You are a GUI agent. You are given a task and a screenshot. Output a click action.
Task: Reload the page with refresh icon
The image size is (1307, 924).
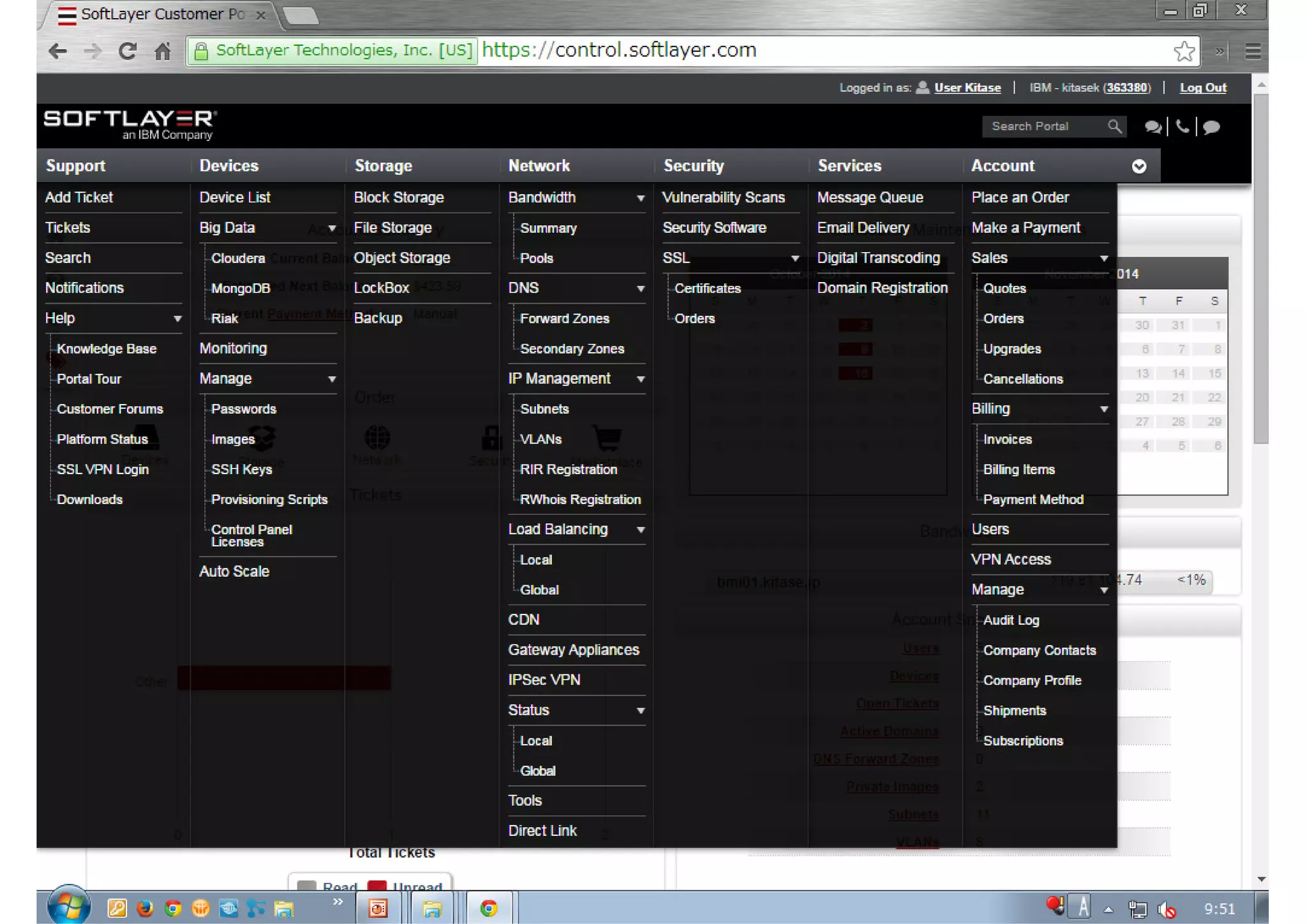click(x=128, y=51)
